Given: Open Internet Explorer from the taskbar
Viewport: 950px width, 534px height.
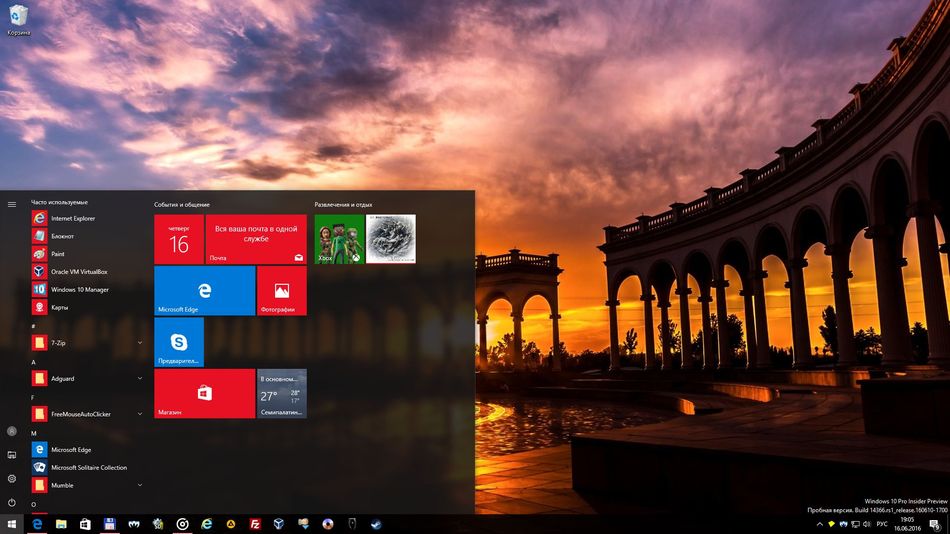Looking at the screenshot, I should coord(207,524).
